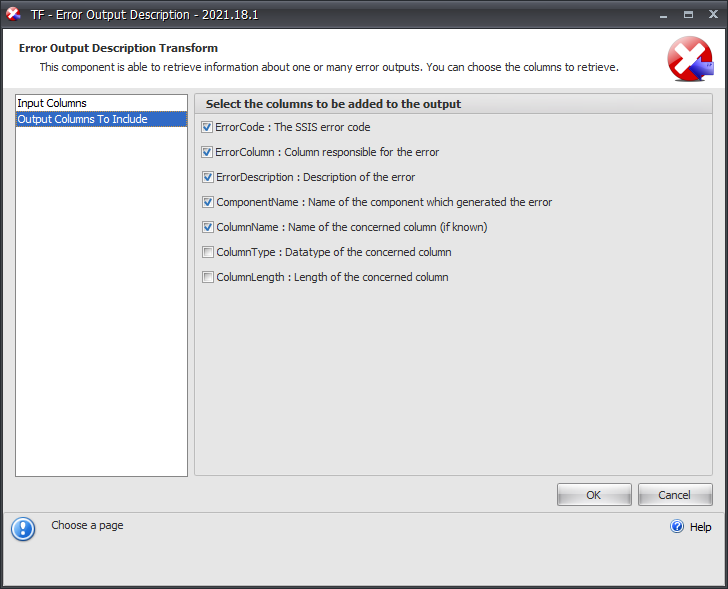Click the large red error transform logo
The width and height of the screenshot is (728, 589).
[x=690, y=59]
